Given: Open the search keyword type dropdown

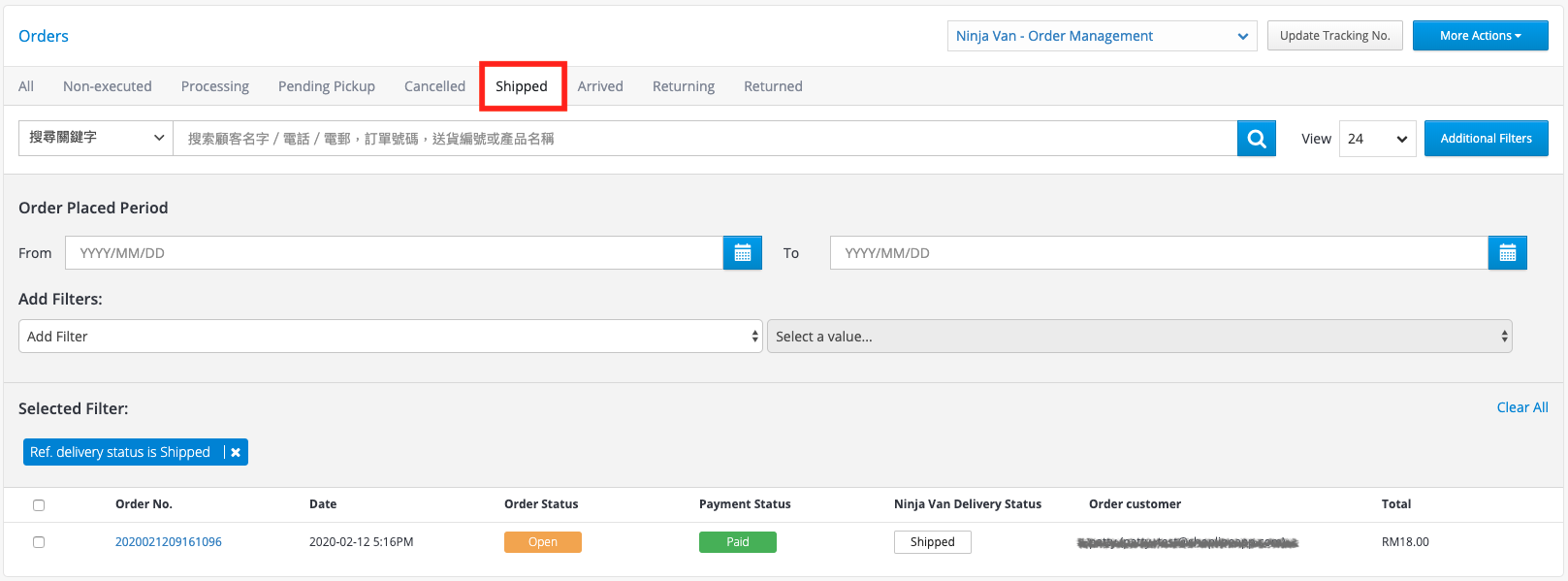Looking at the screenshot, I should 96,138.
